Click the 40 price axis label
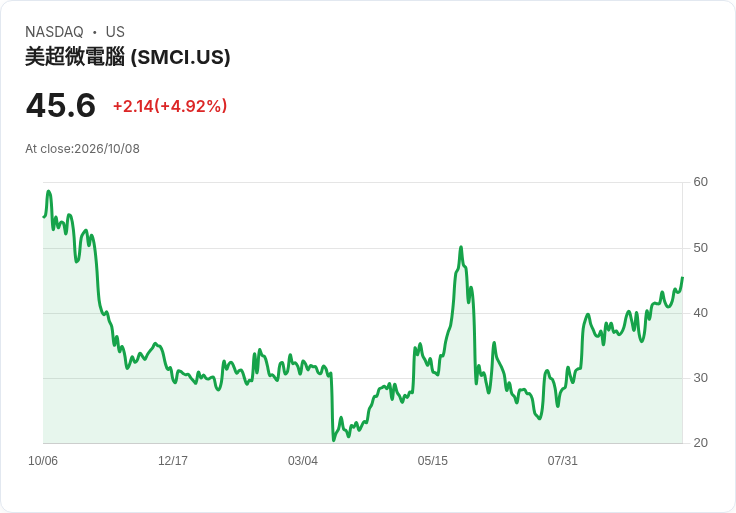Viewport: 736px width, 513px height. (x=700, y=313)
